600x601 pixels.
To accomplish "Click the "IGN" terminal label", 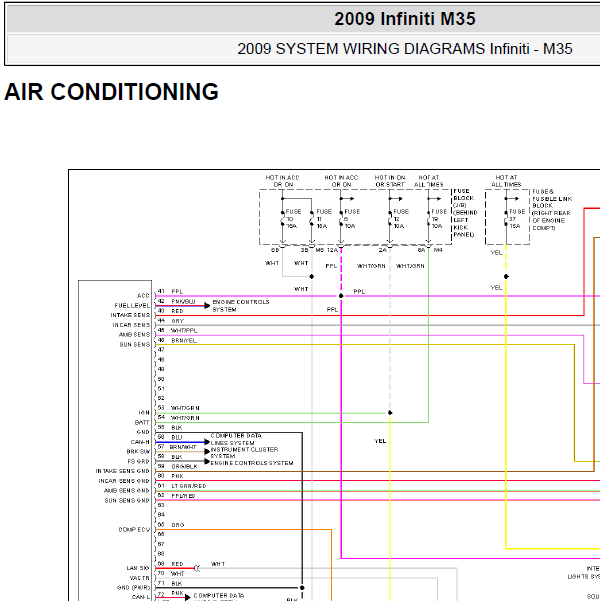I will pos(144,413).
